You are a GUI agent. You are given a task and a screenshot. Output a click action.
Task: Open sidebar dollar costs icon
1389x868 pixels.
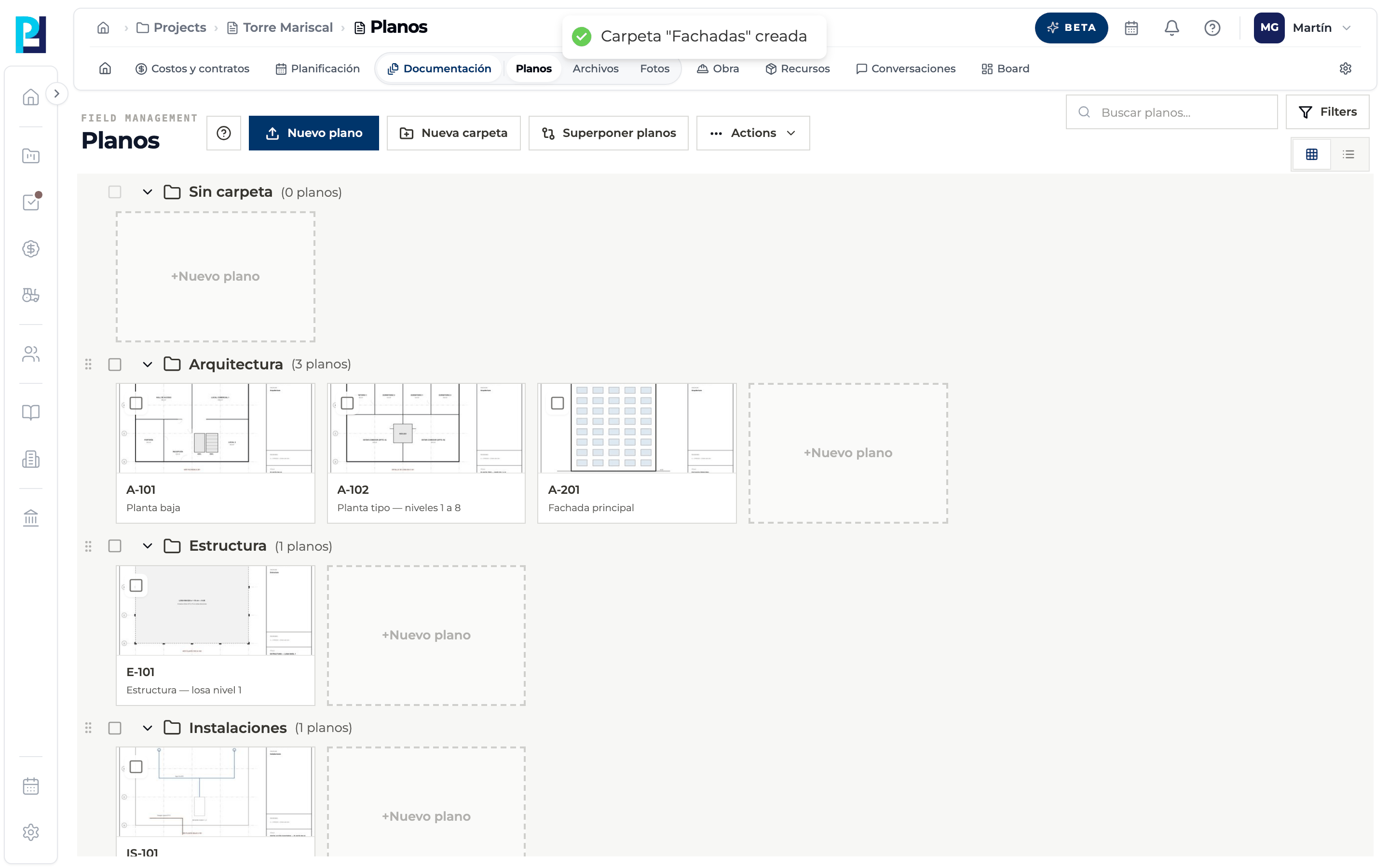tap(31, 248)
